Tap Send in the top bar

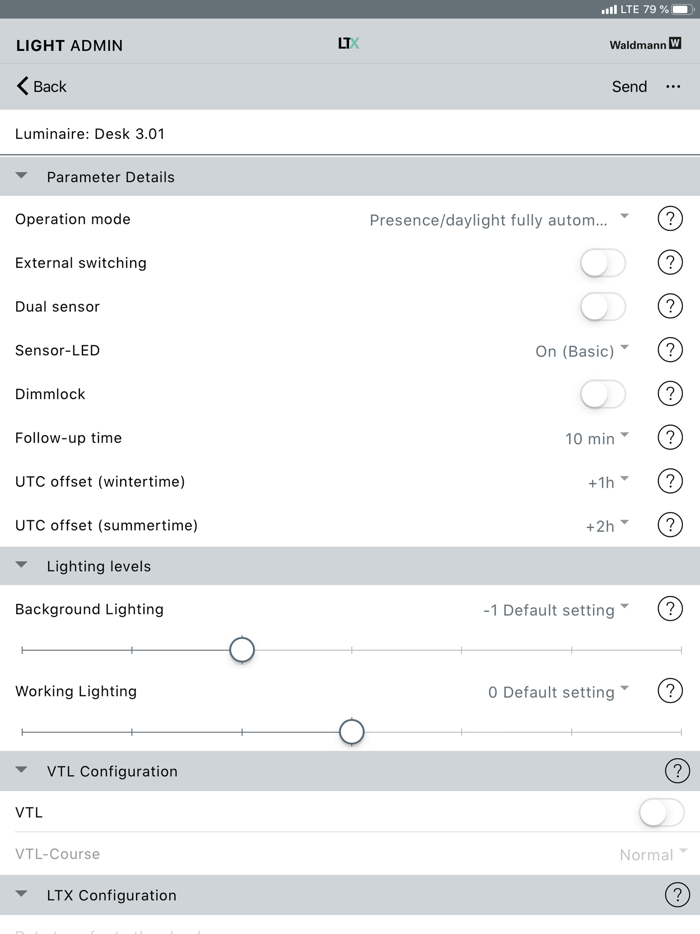point(629,87)
